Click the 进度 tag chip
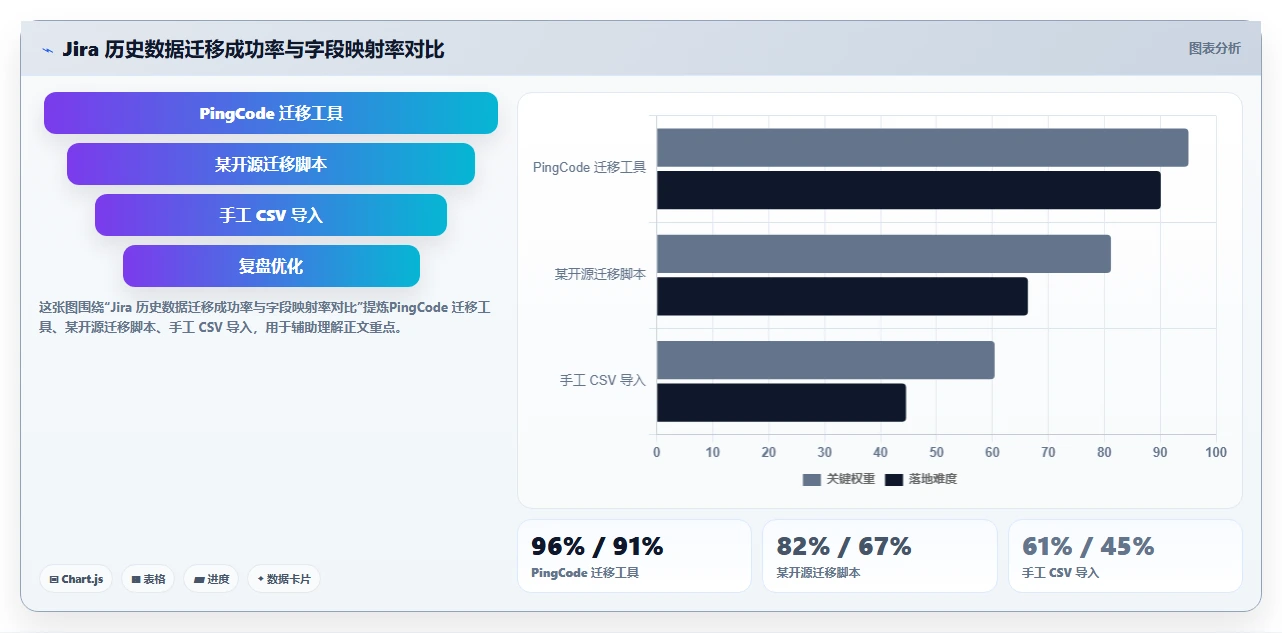This screenshot has width=1282, height=633. tap(211, 579)
